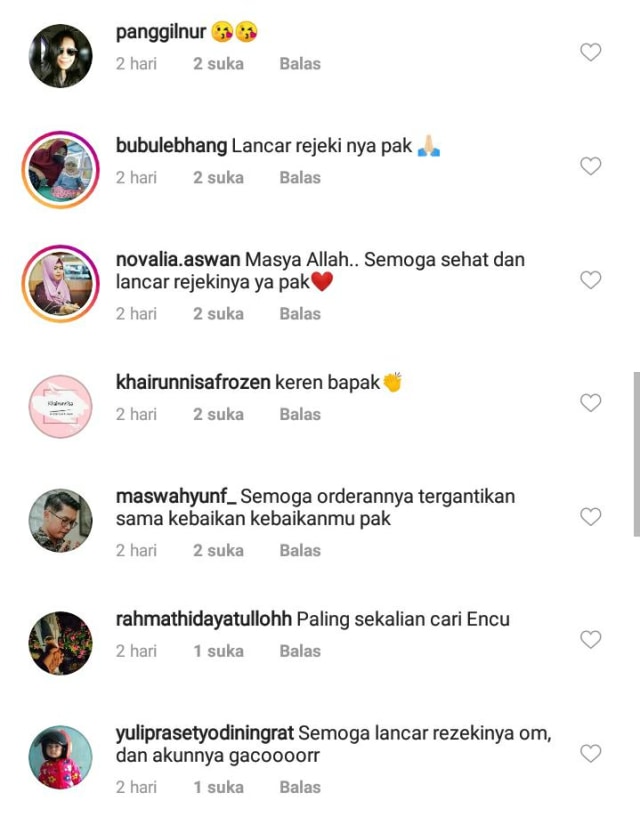Reply to panggilnur via Balas
The width and height of the screenshot is (640, 825).
tap(300, 64)
